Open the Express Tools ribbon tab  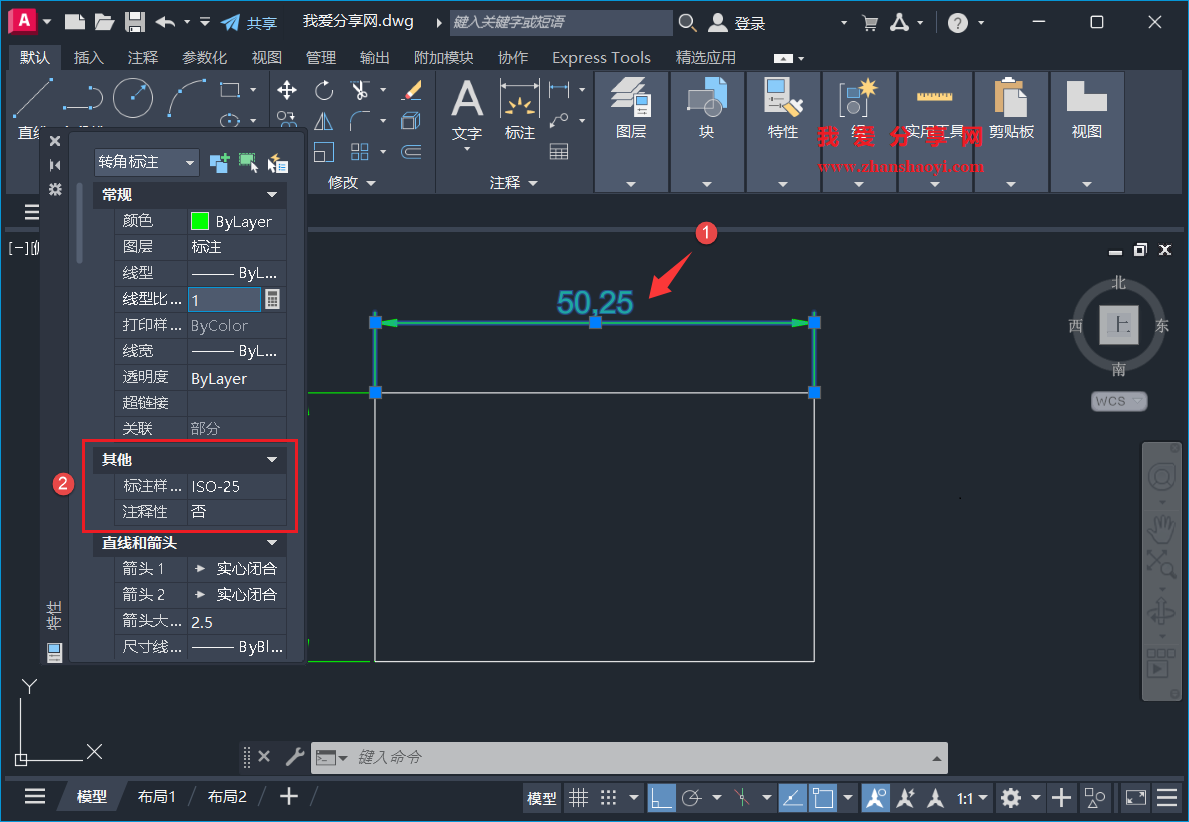[601, 58]
